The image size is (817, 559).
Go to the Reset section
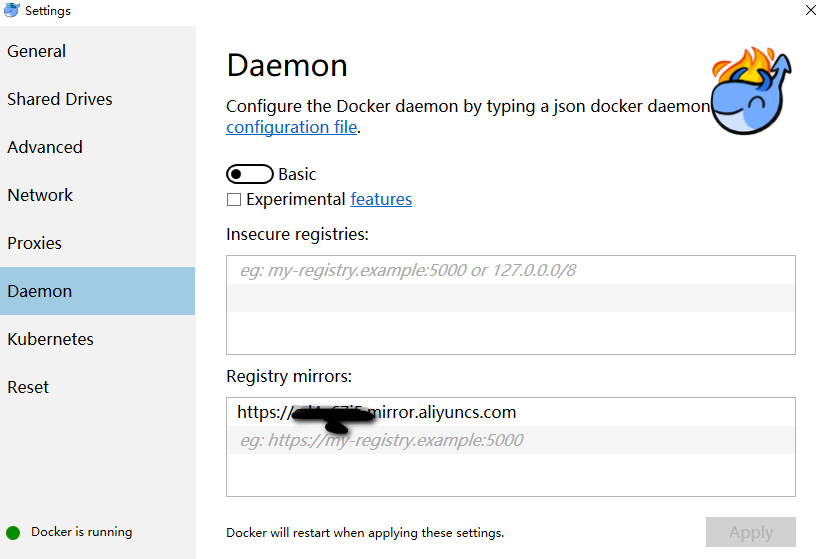coord(28,387)
